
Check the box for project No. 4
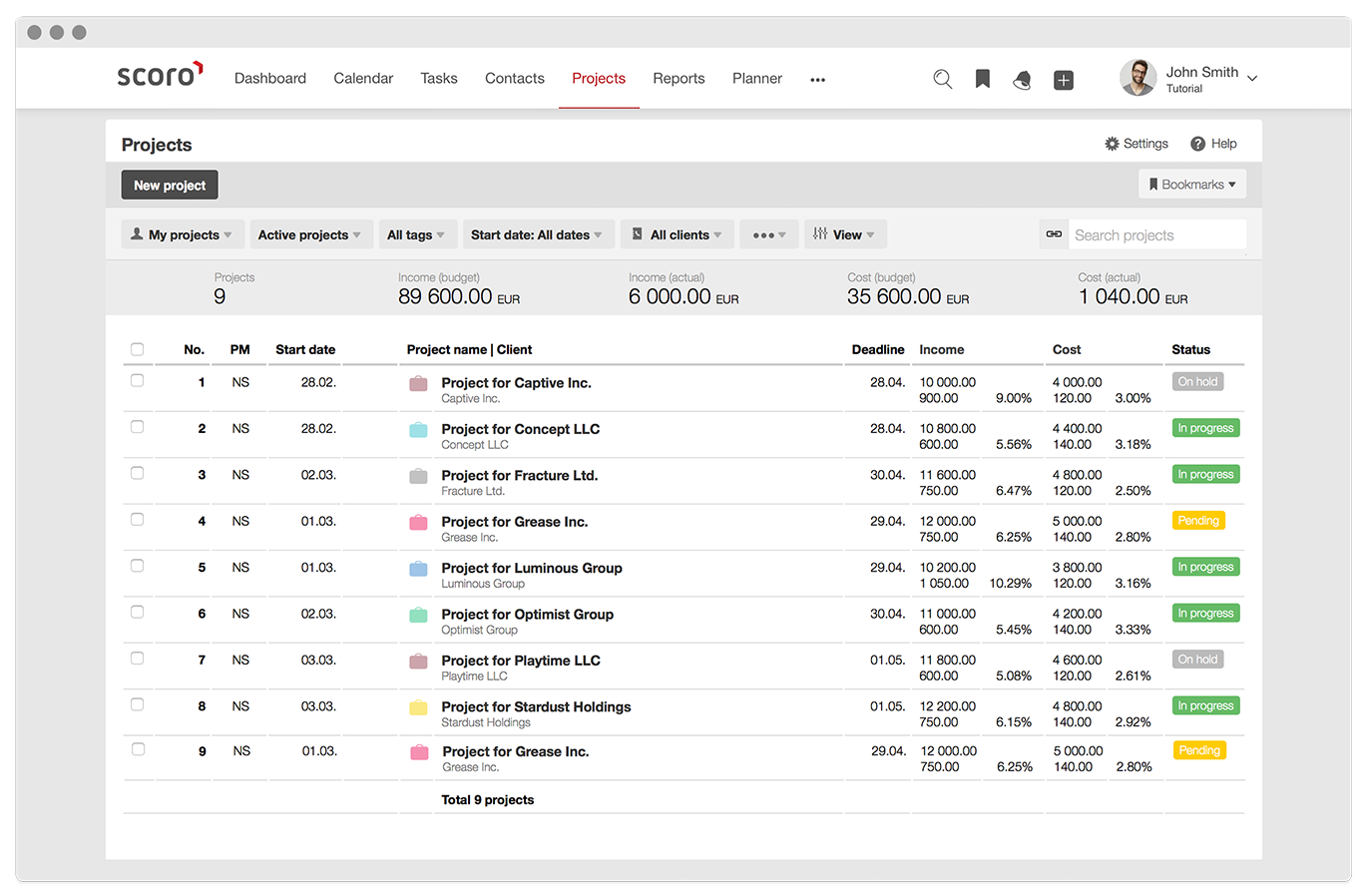coord(137,520)
